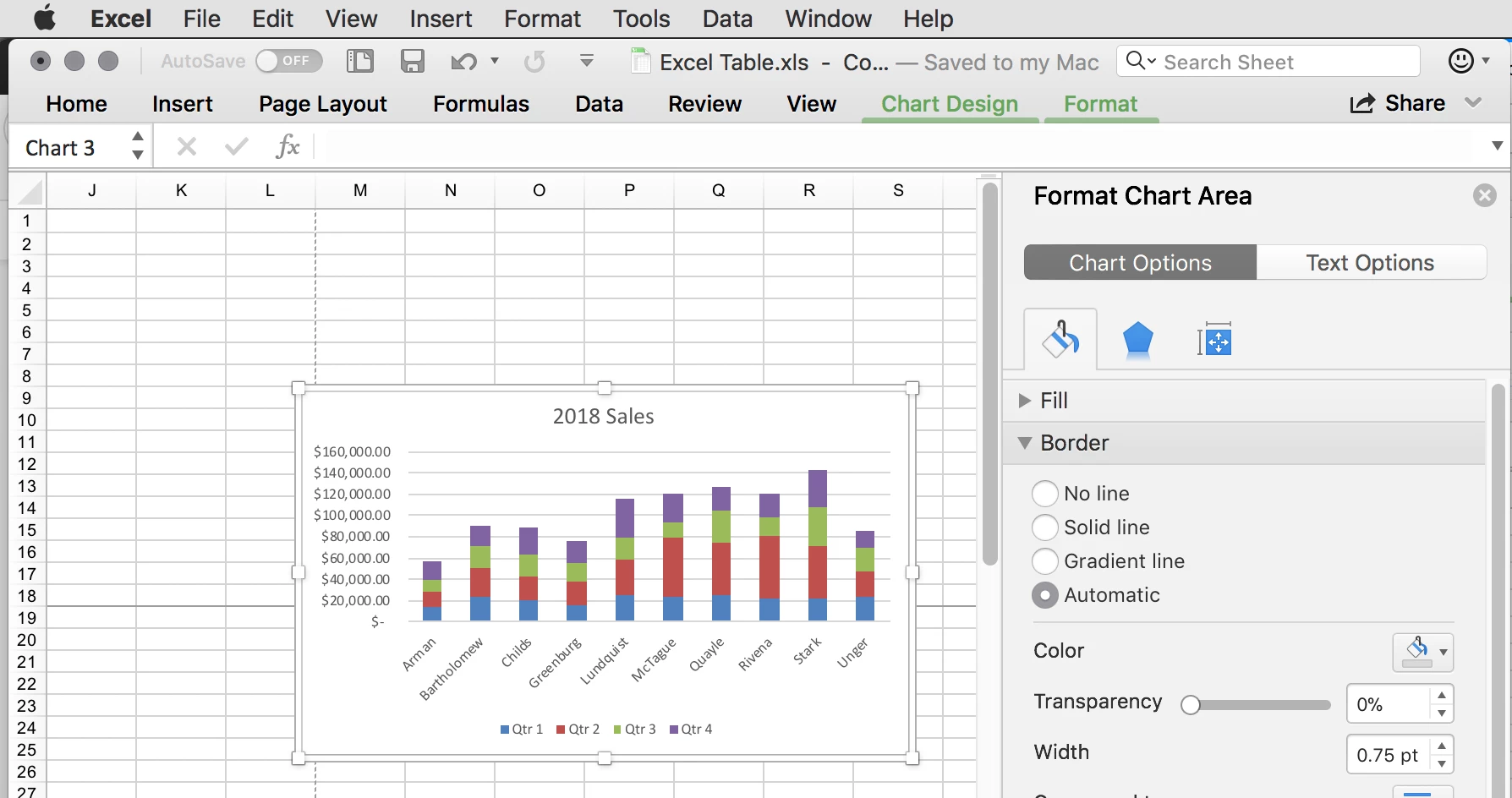The height and width of the screenshot is (798, 1512).
Task: Toggle the AutoSave switch
Action: [x=289, y=61]
